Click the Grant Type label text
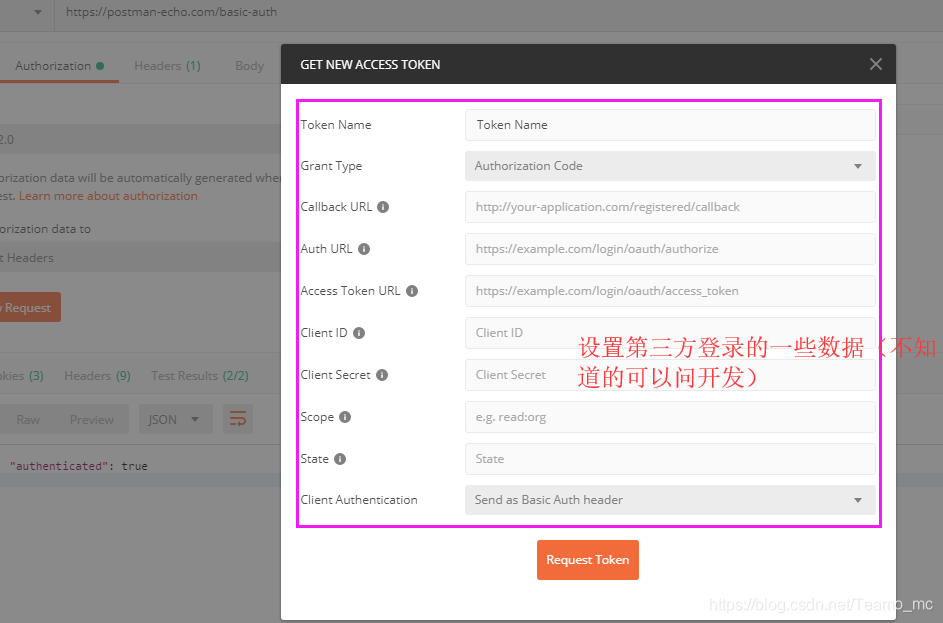Image resolution: width=943 pixels, height=623 pixels. (x=331, y=166)
